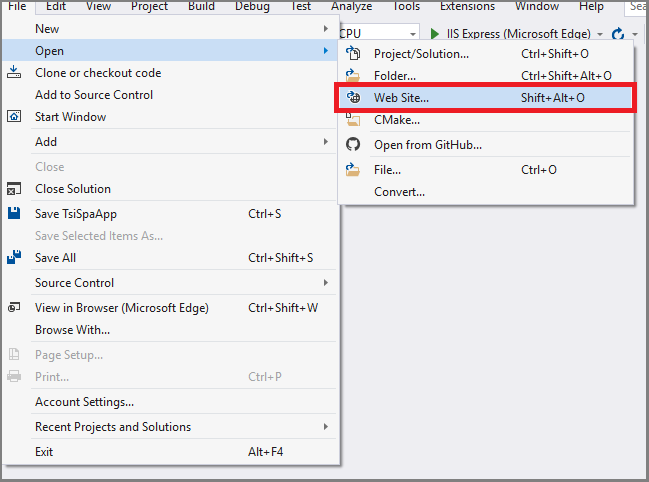Viewport: 649px width, 482px height.
Task: Click the CMake folder icon
Action: pos(353,120)
